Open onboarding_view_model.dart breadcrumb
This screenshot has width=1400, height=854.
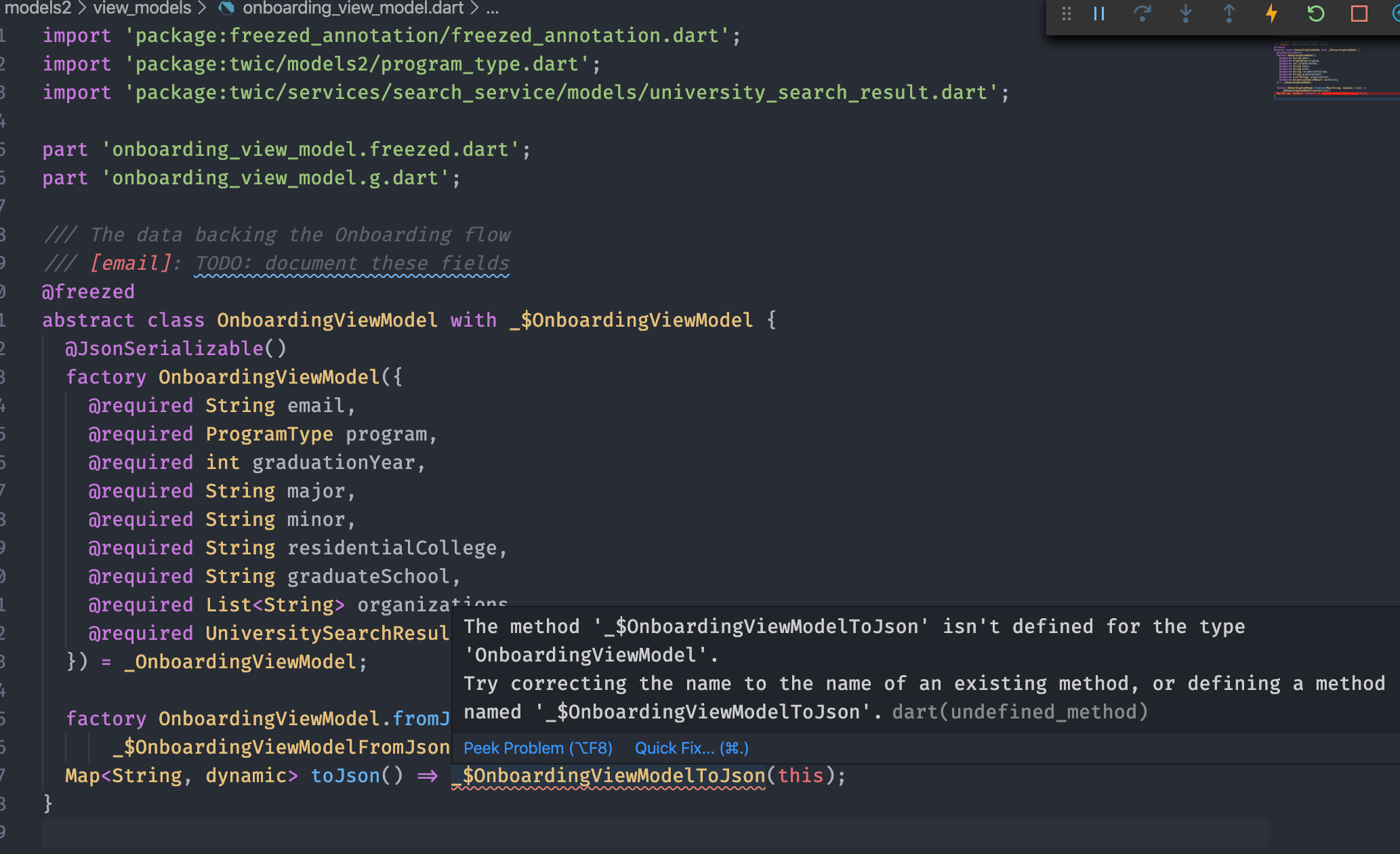[353, 8]
